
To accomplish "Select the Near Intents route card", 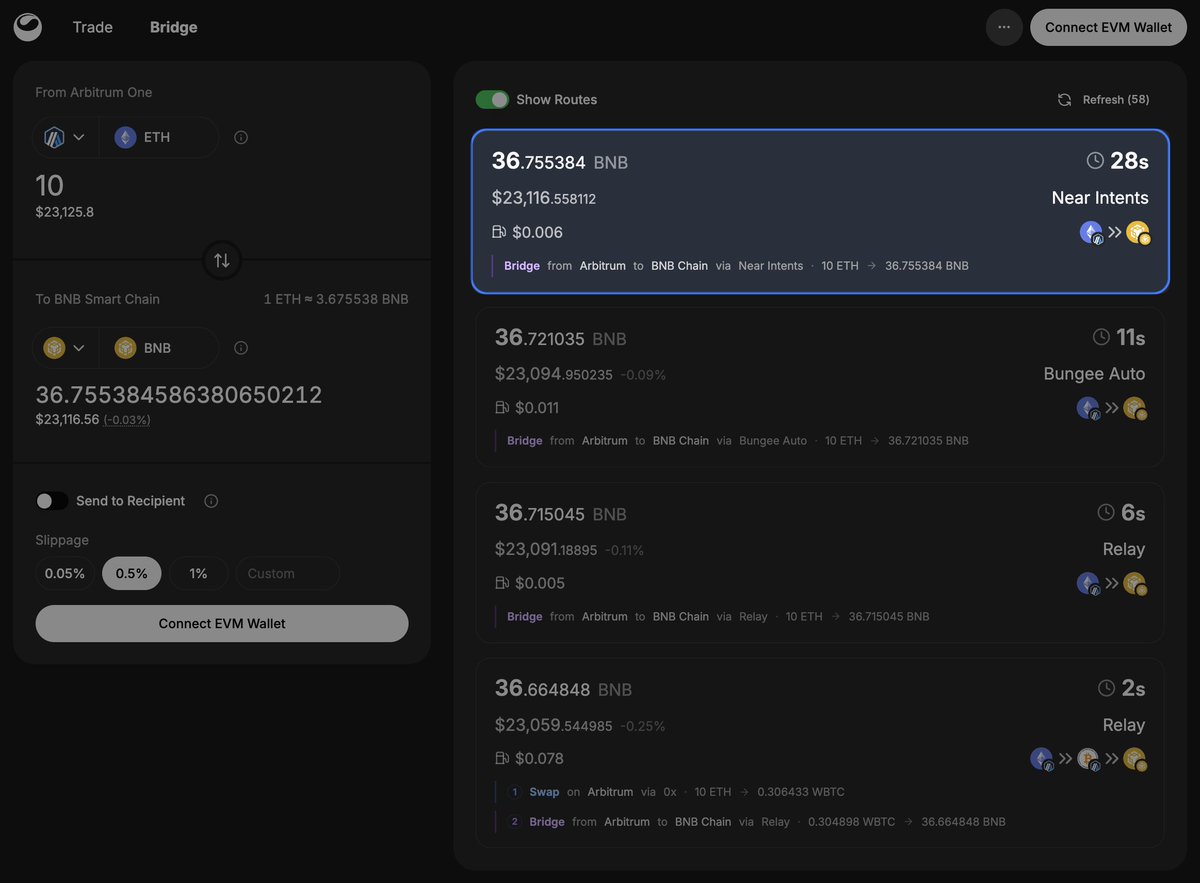I will click(820, 211).
